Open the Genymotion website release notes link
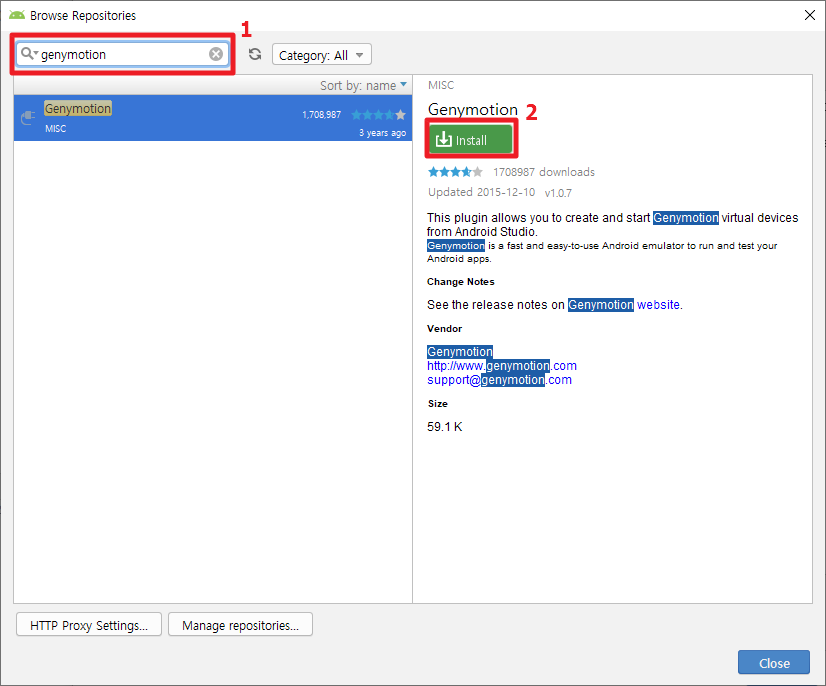This screenshot has width=826, height=686. [x=658, y=305]
